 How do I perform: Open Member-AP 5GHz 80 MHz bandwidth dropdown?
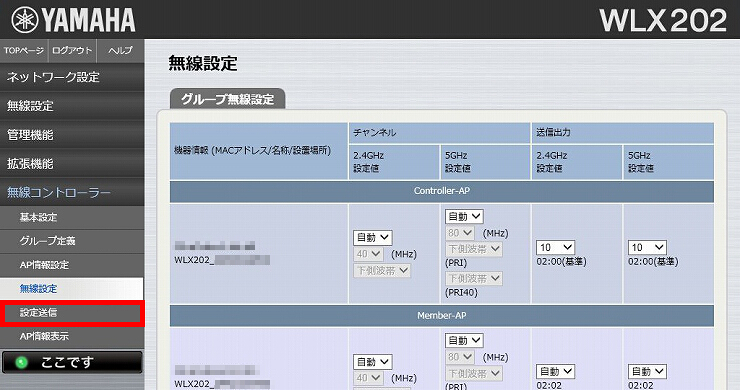[x=460, y=357]
